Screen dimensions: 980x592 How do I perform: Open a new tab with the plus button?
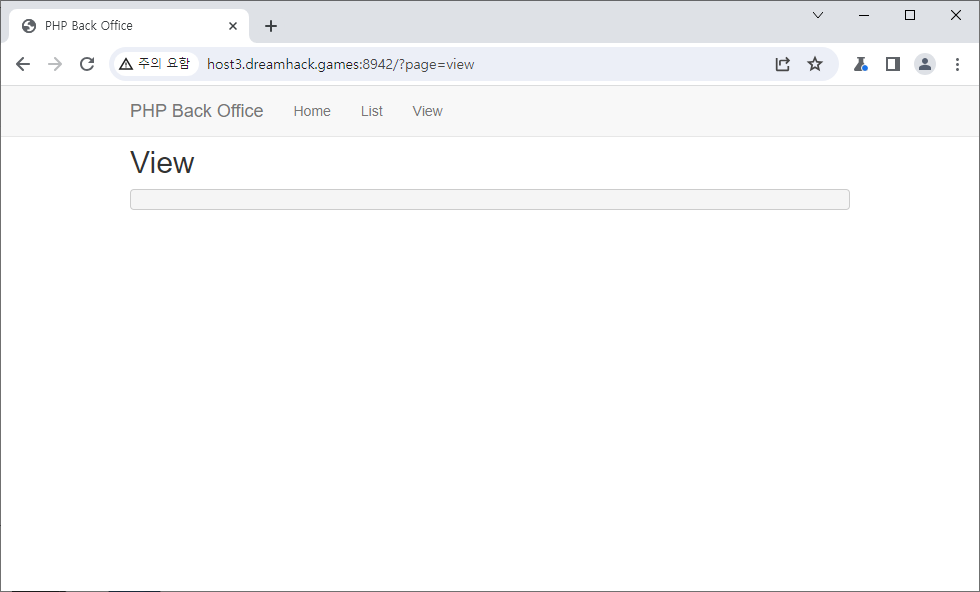click(271, 26)
